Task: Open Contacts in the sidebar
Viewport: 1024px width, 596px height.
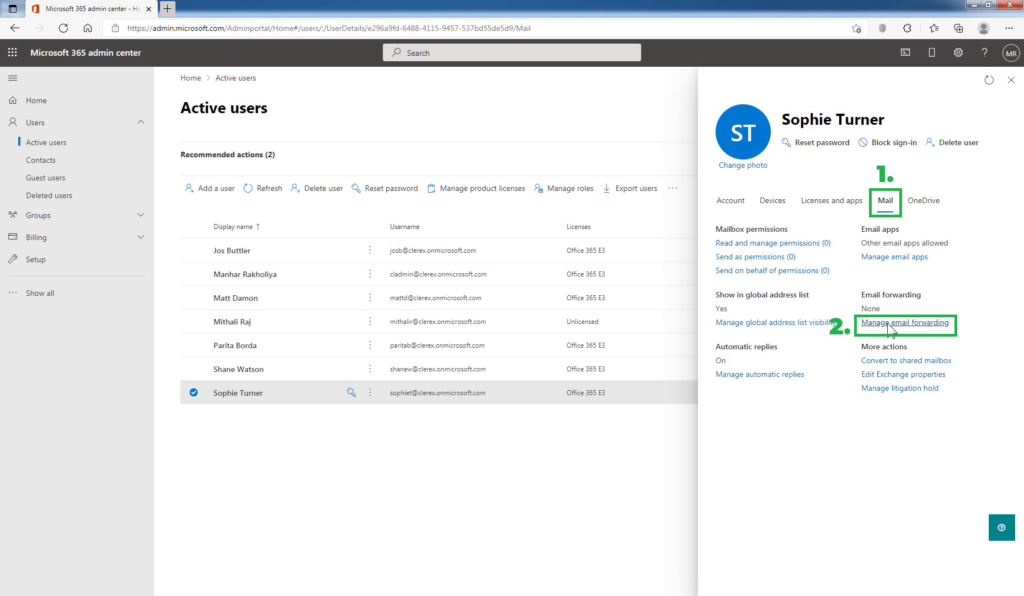Action: (40, 160)
